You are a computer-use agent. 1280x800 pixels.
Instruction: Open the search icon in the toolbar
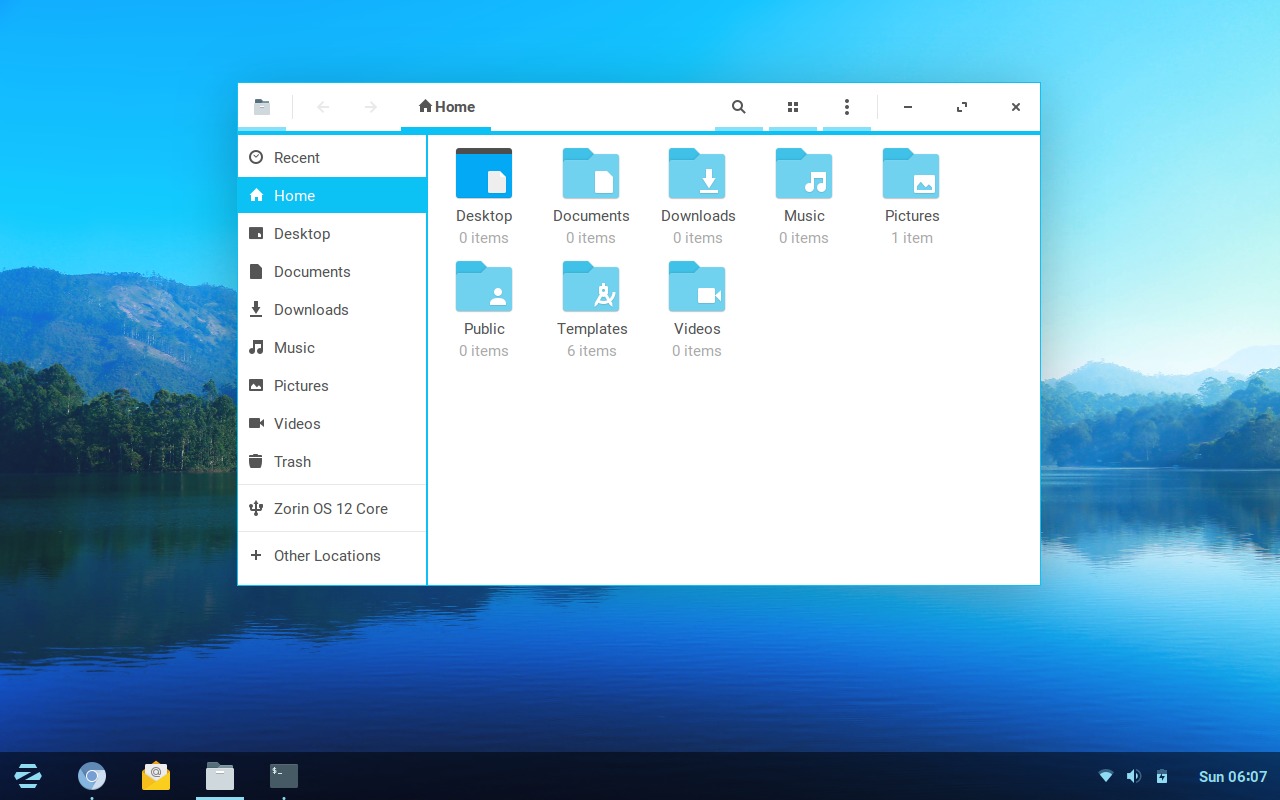(x=738, y=107)
